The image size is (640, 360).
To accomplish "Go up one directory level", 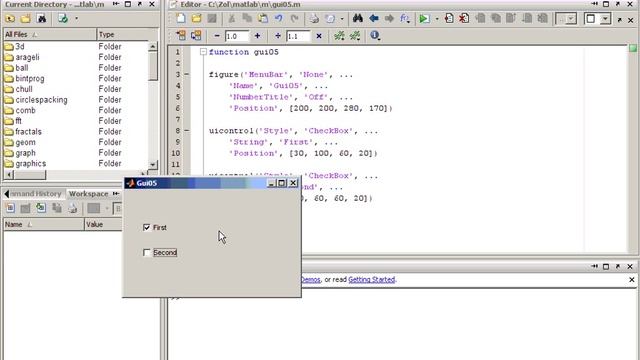I will [x=10, y=18].
